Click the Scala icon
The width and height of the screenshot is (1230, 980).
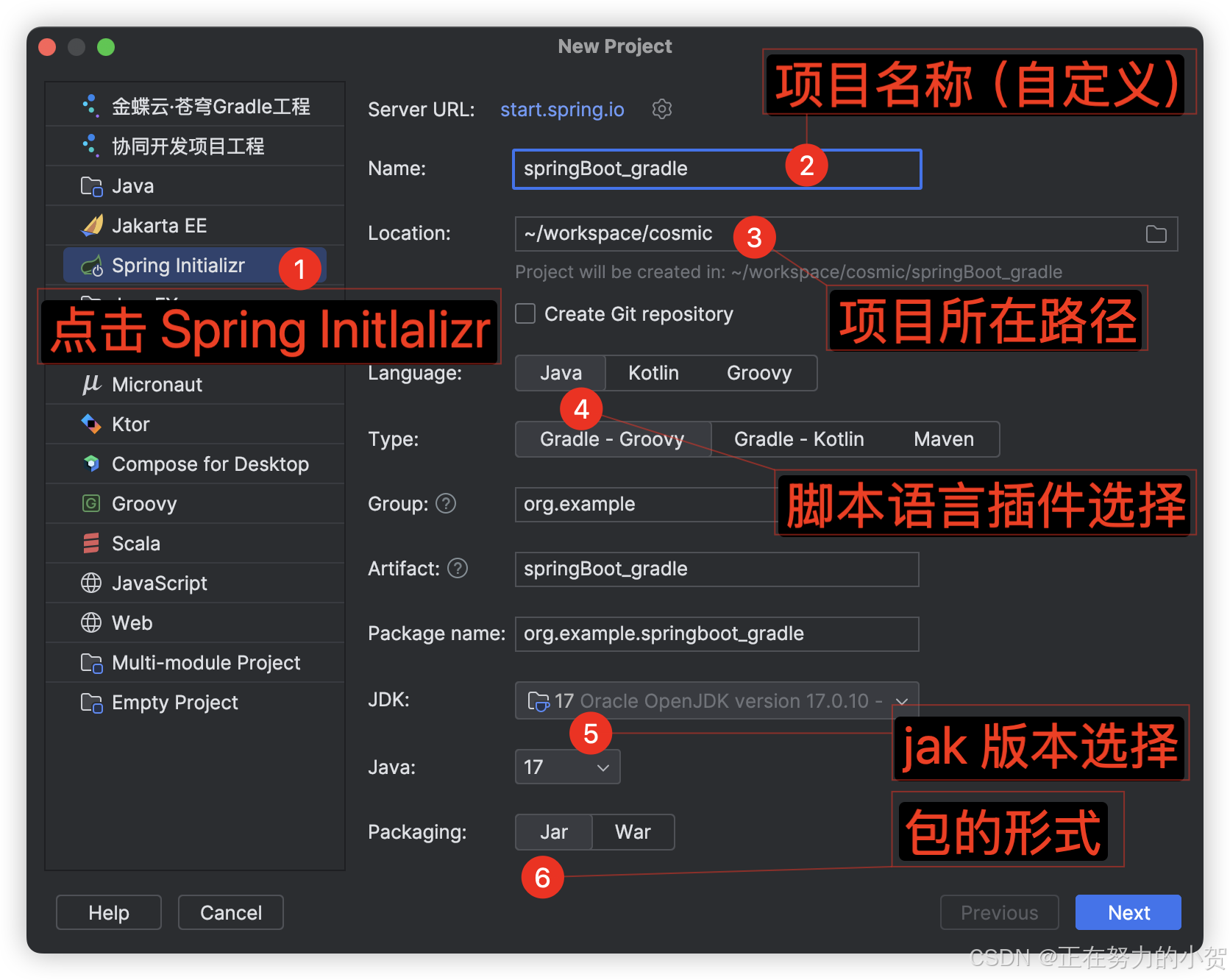click(91, 543)
